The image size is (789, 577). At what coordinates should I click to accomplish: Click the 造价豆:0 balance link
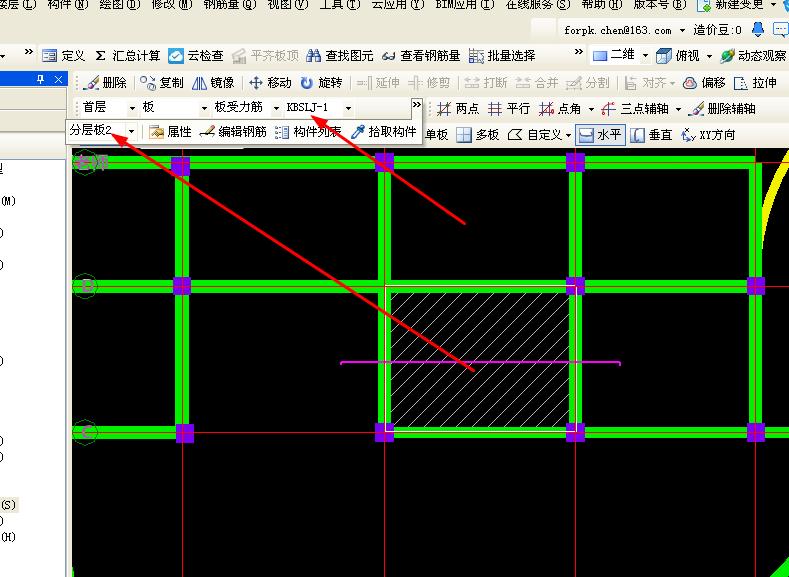[718, 30]
